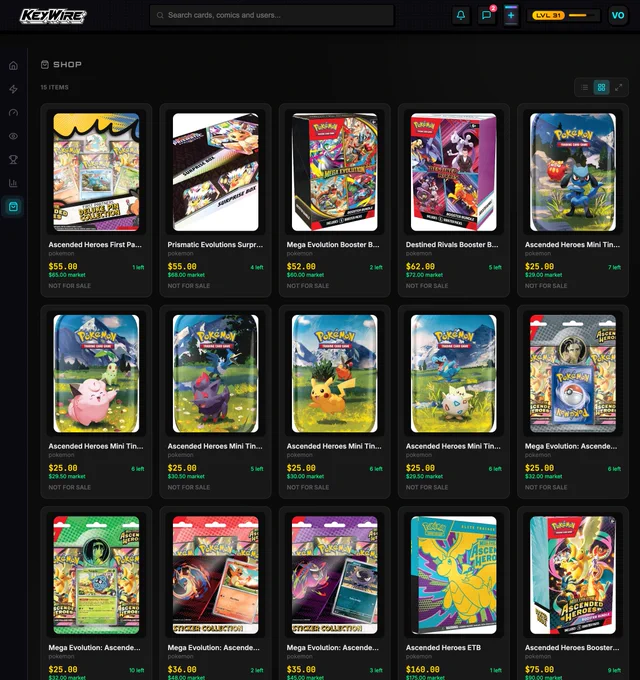
Task: Open the Gastly Sticker Collection image
Action: (335, 575)
